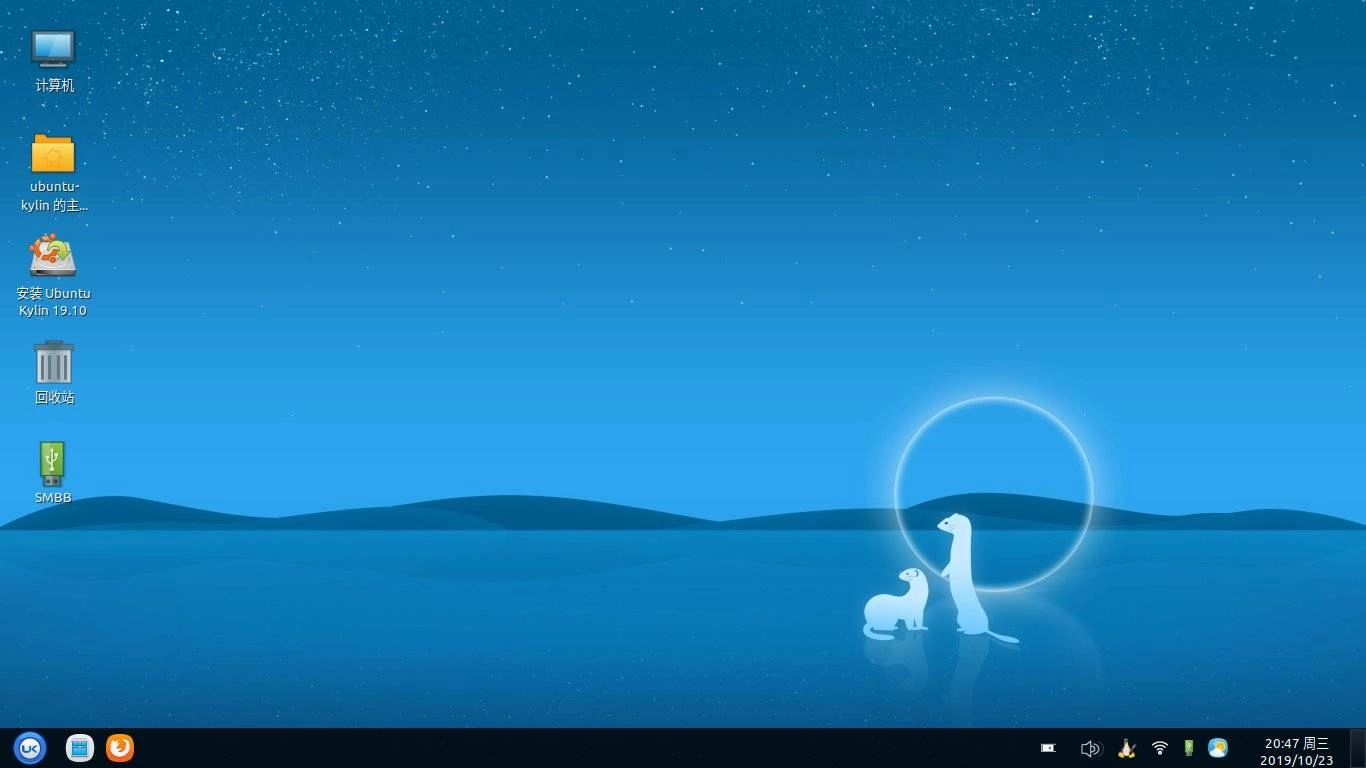1366x768 pixels.
Task: Open the Wi-Fi network tray icon
Action: [x=1160, y=748]
